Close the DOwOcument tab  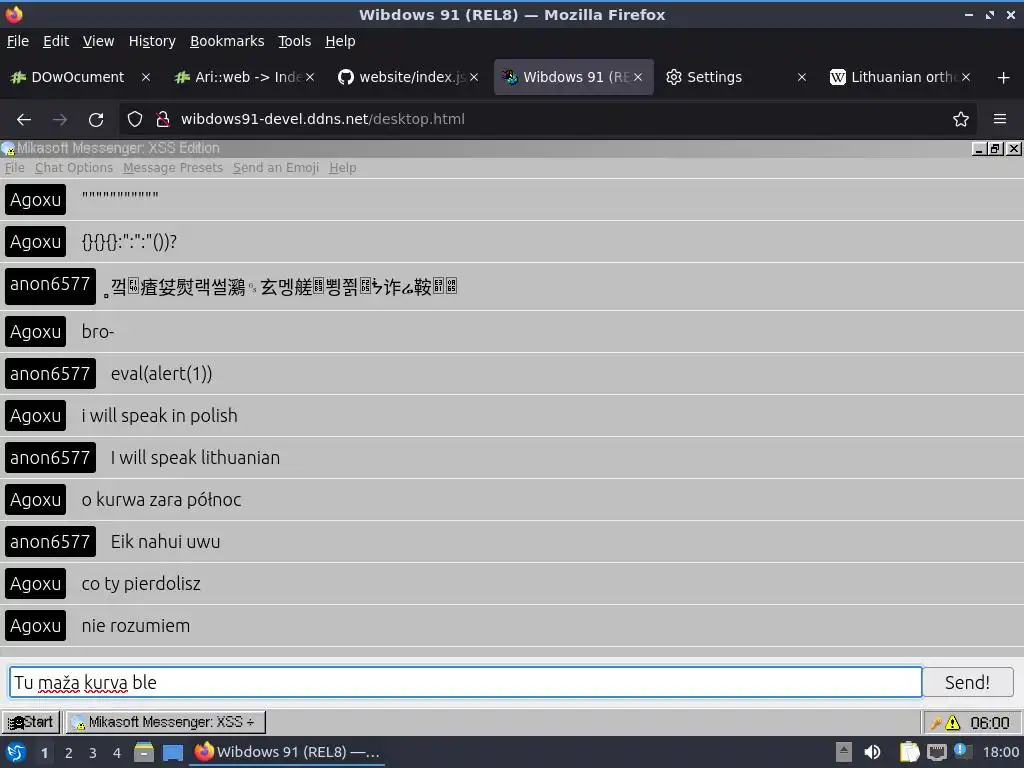point(146,77)
